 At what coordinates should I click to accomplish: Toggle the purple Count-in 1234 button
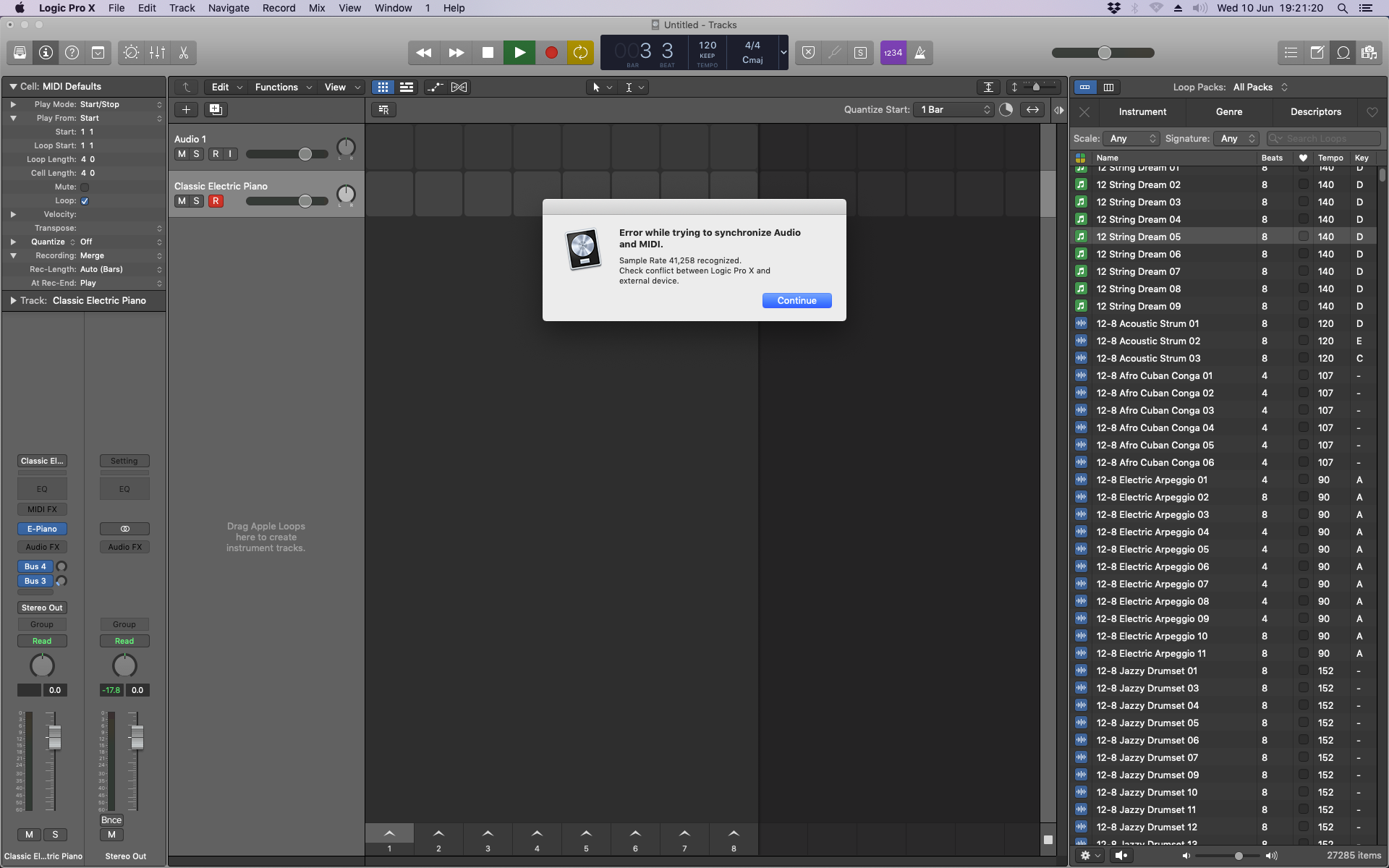pyautogui.click(x=893, y=53)
